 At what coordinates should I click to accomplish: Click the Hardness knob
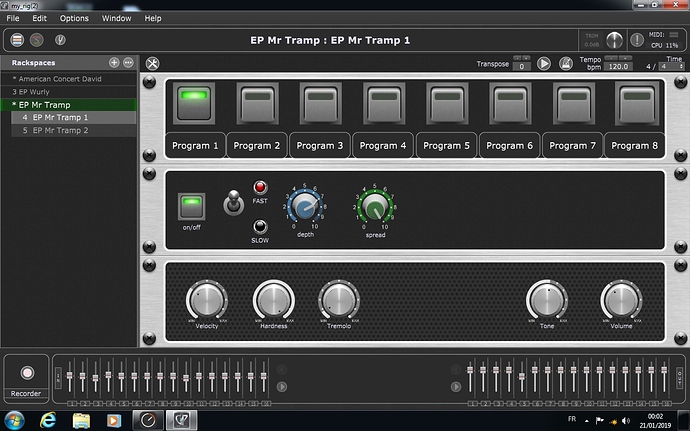[x=274, y=300]
